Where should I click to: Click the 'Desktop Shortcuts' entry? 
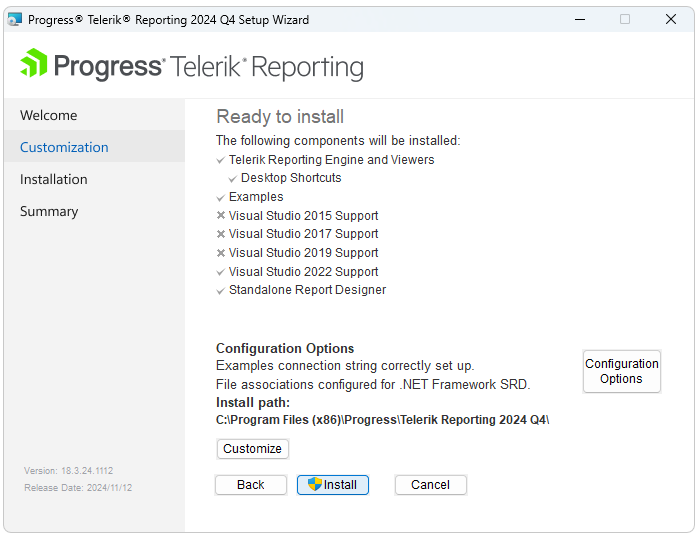coord(291,177)
